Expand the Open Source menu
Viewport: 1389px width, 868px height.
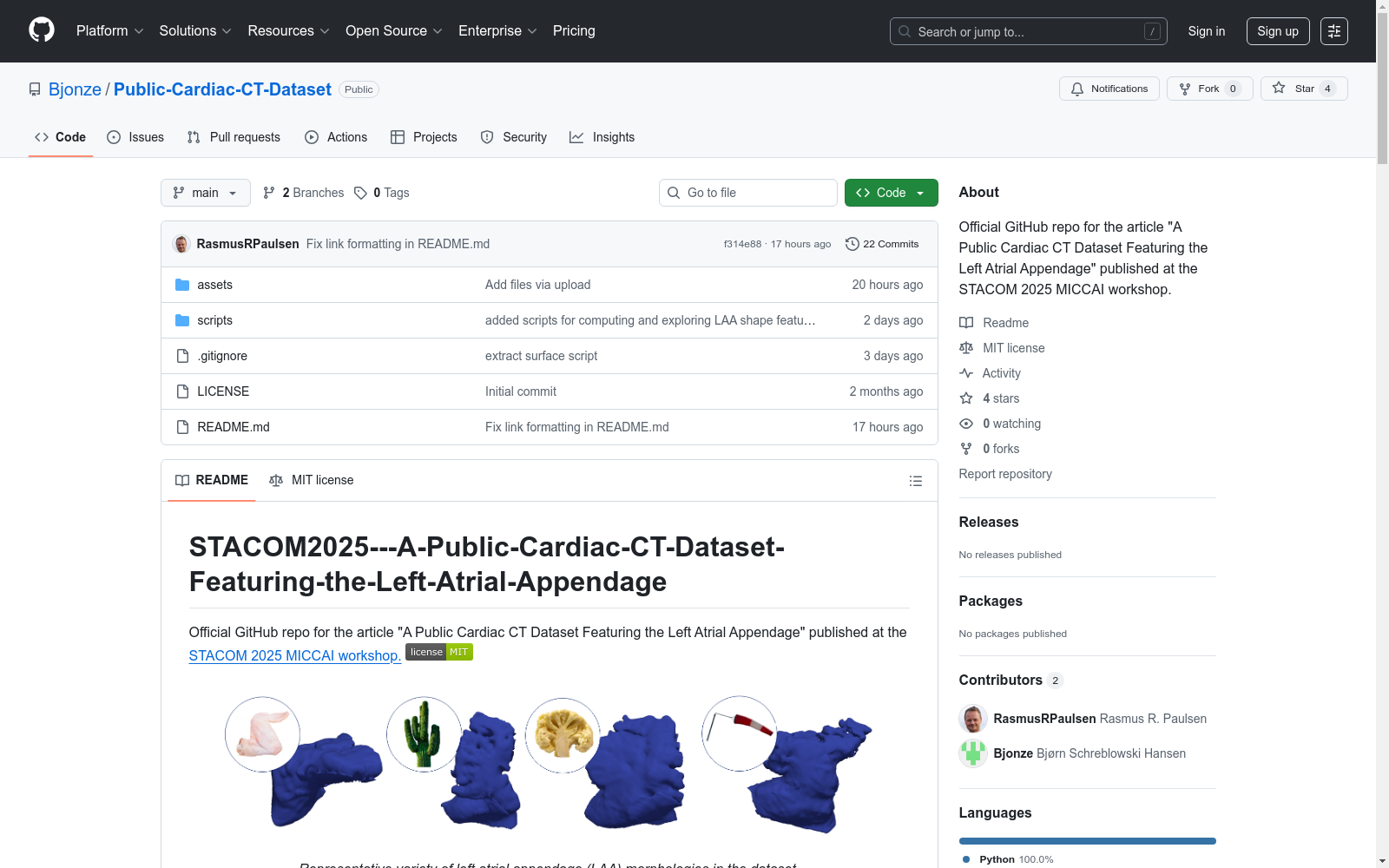[x=394, y=31]
